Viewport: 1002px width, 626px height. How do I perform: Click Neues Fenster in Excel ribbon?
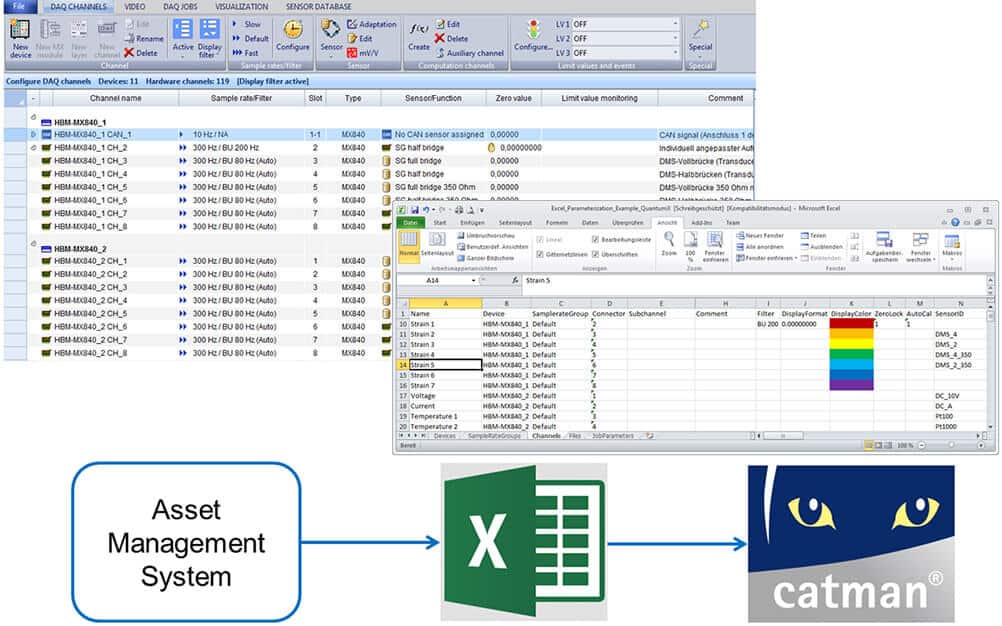pyautogui.click(x=760, y=236)
